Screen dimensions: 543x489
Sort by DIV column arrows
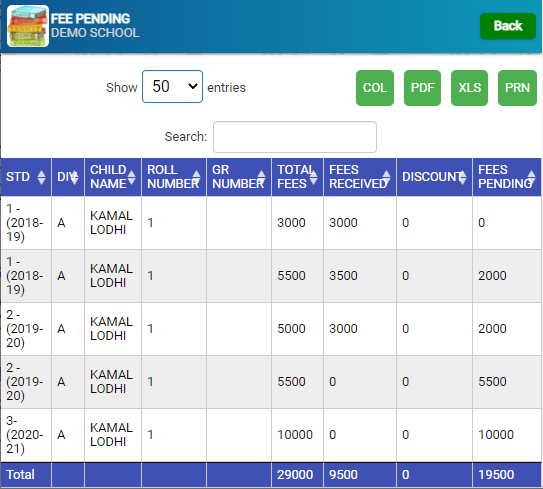74,177
